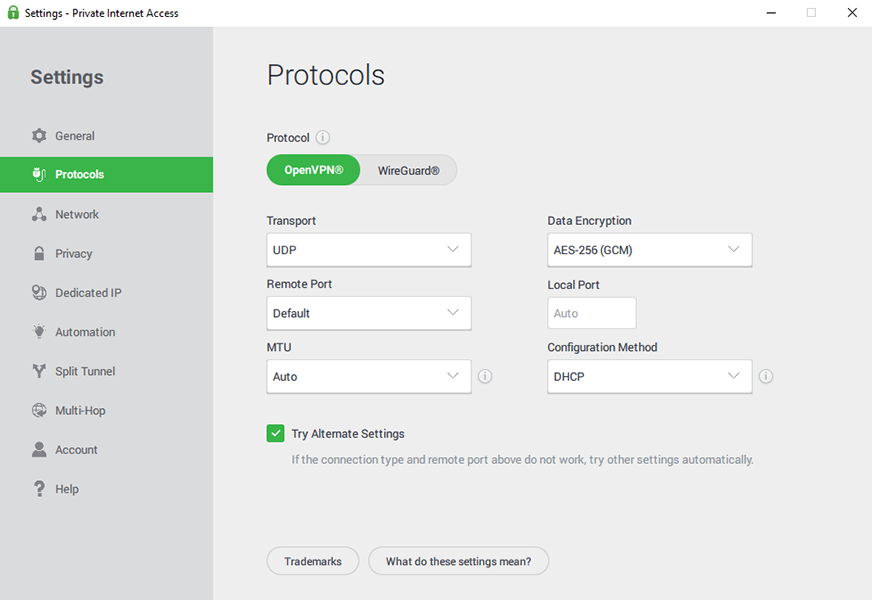Click the Privacy padlock icon
The image size is (872, 600).
(x=39, y=254)
